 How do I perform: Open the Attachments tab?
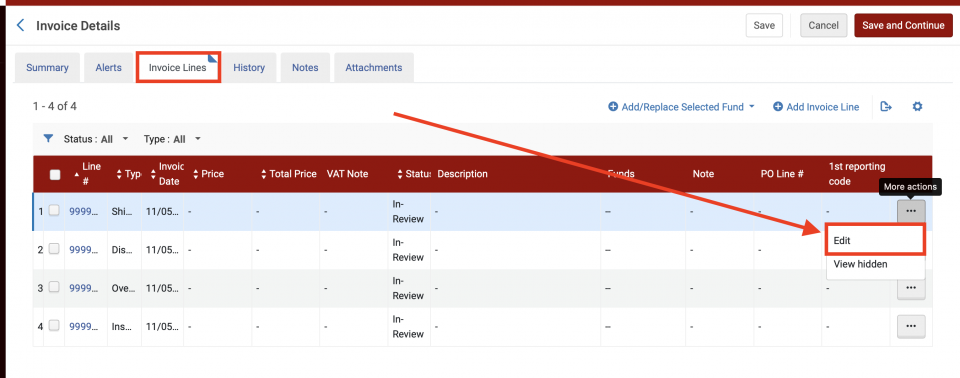pos(373,68)
